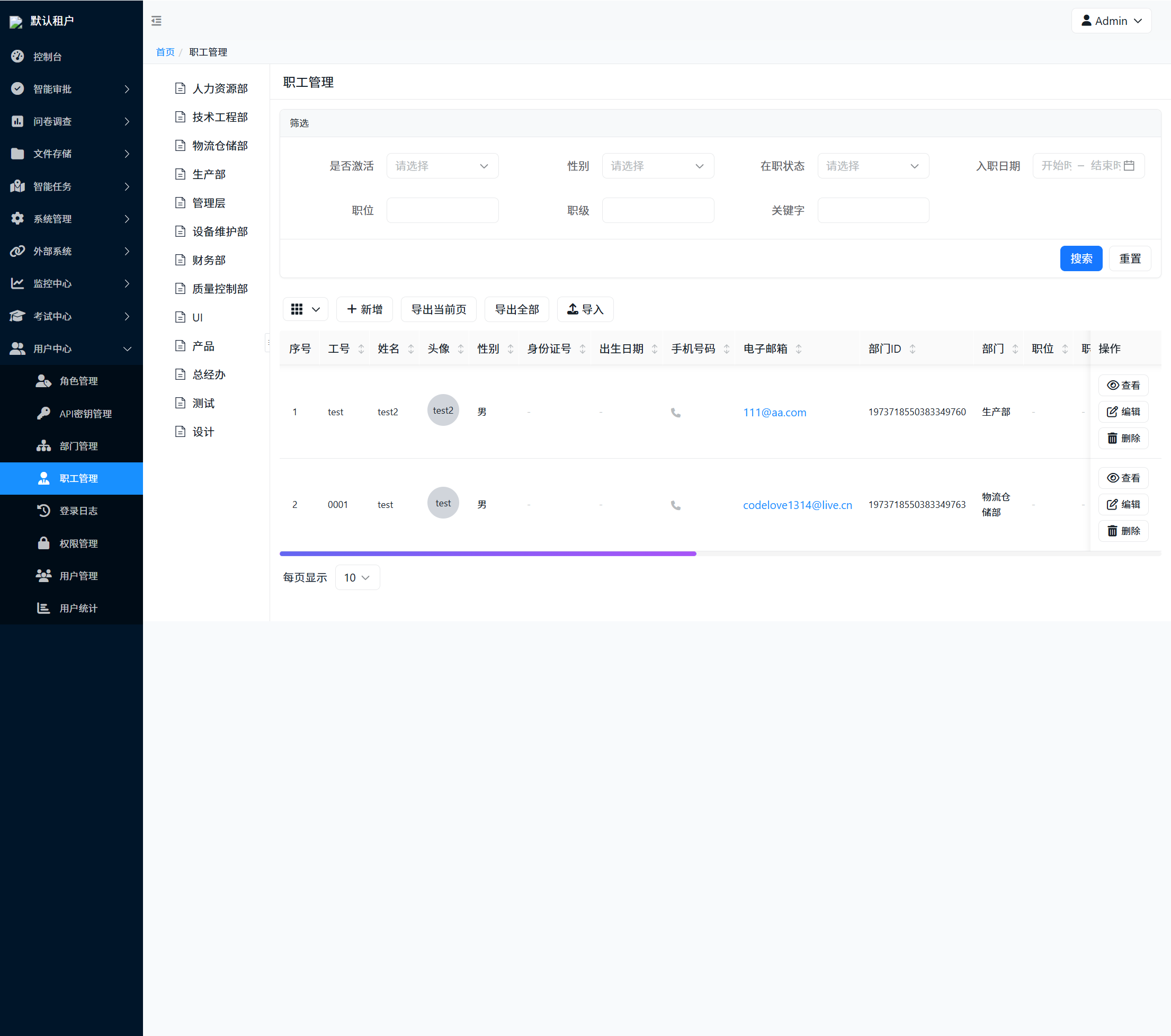
Task: Select the 技术工程部 department tree node
Action: (219, 118)
